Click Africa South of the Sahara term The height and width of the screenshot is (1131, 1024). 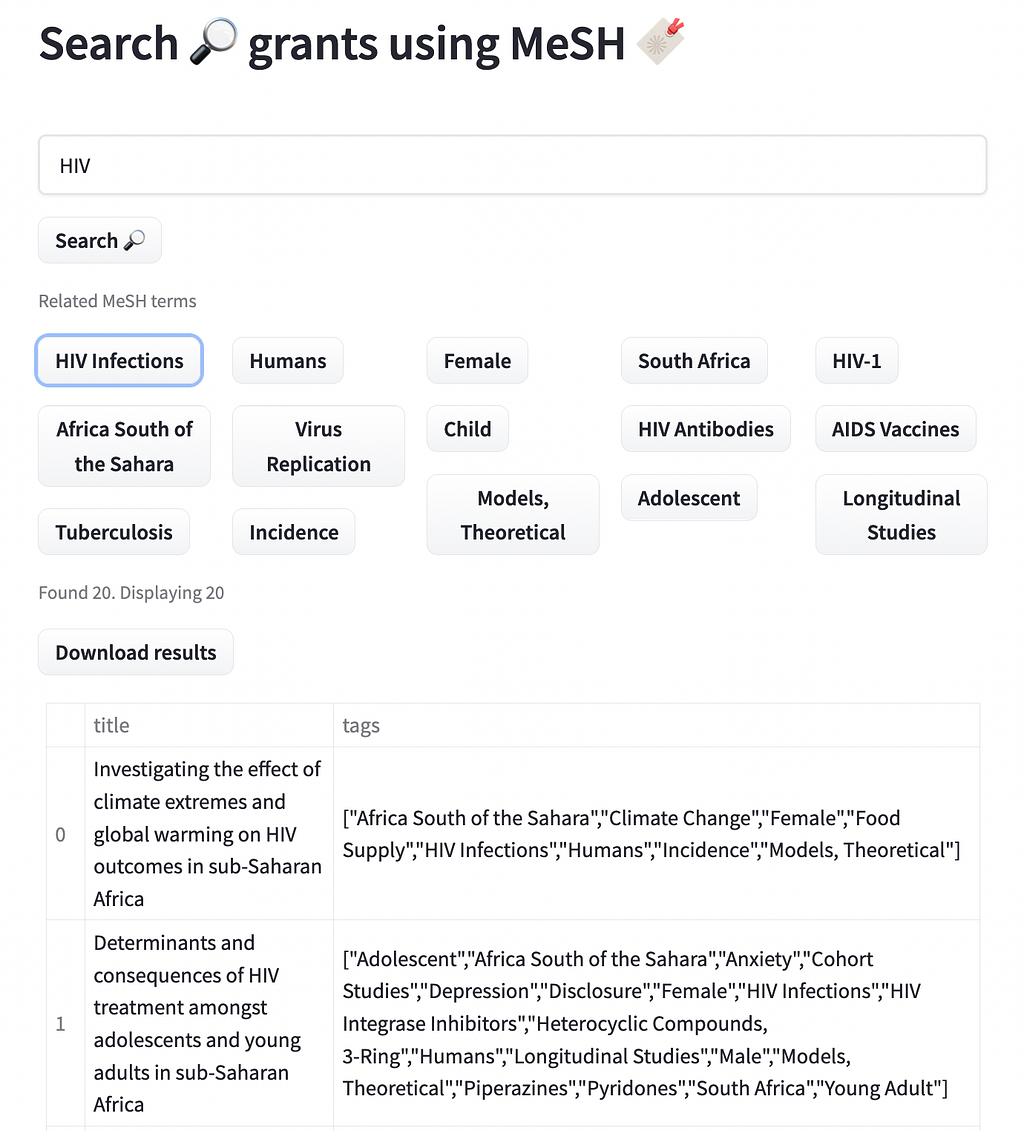[x=124, y=446]
